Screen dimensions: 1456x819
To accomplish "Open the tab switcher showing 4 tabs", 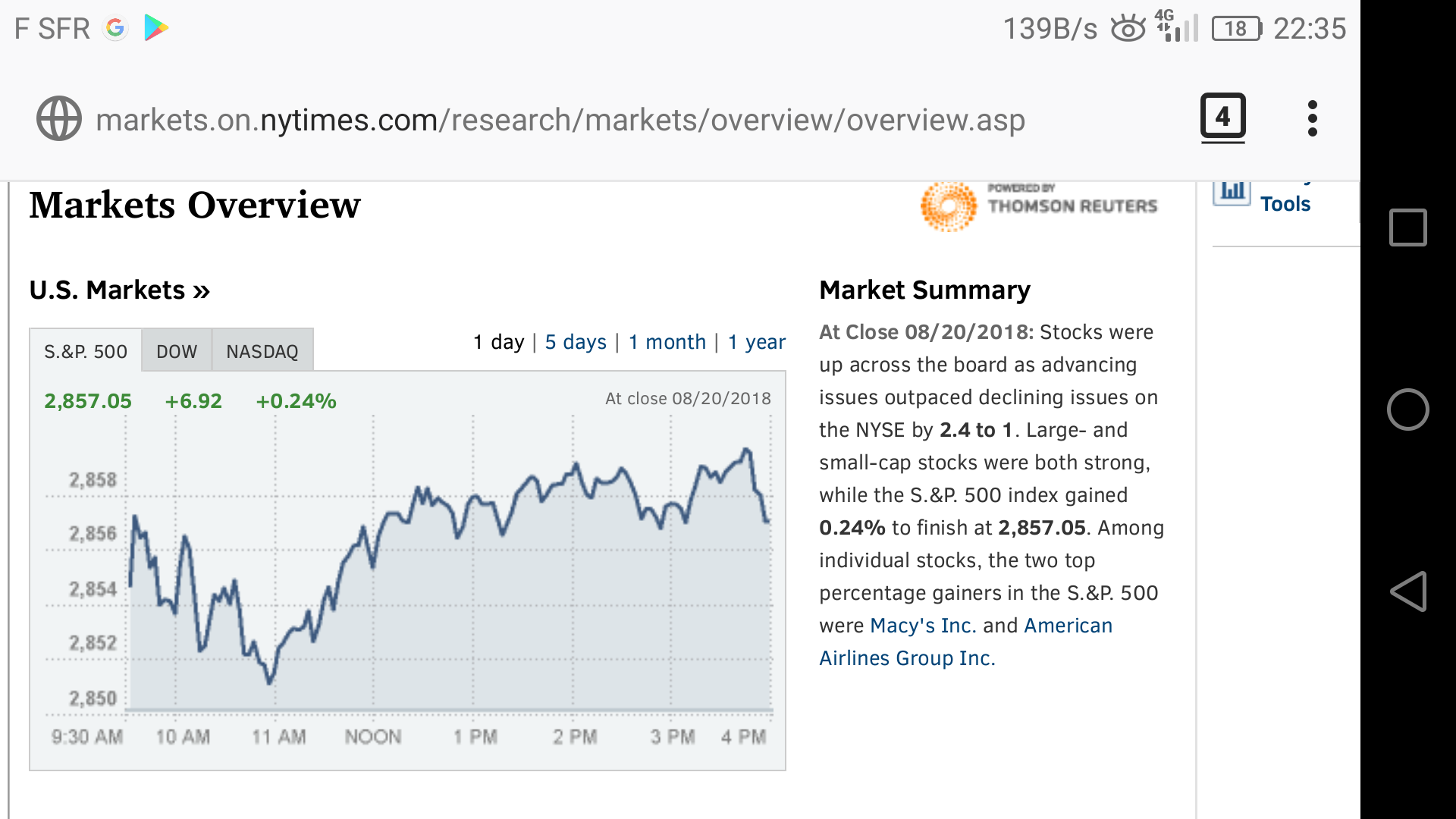I will 1222,117.
